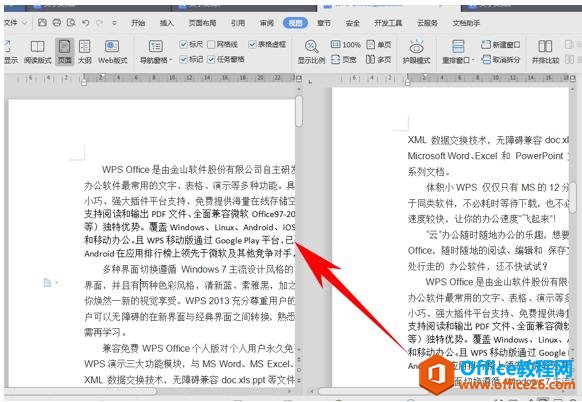582x402 pixels.
Task: Select 页面 page view mode
Action: [x=65, y=52]
